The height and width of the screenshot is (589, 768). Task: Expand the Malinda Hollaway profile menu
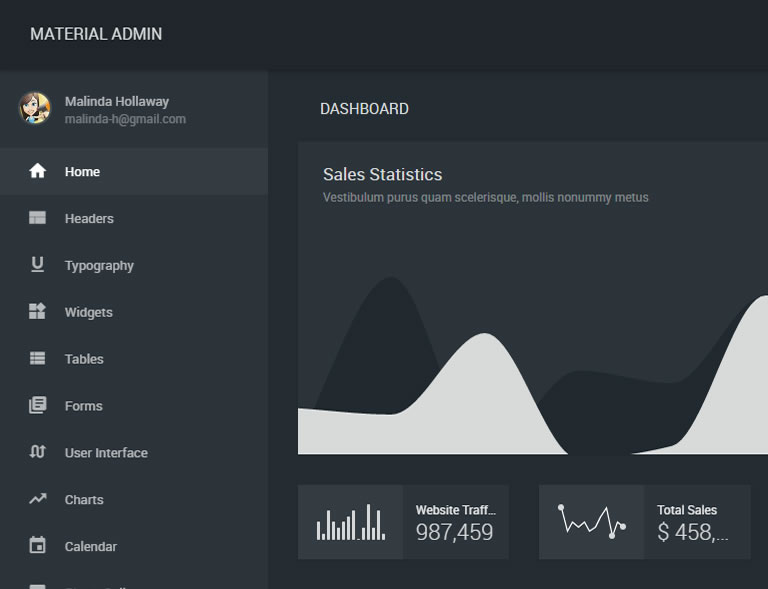click(116, 101)
